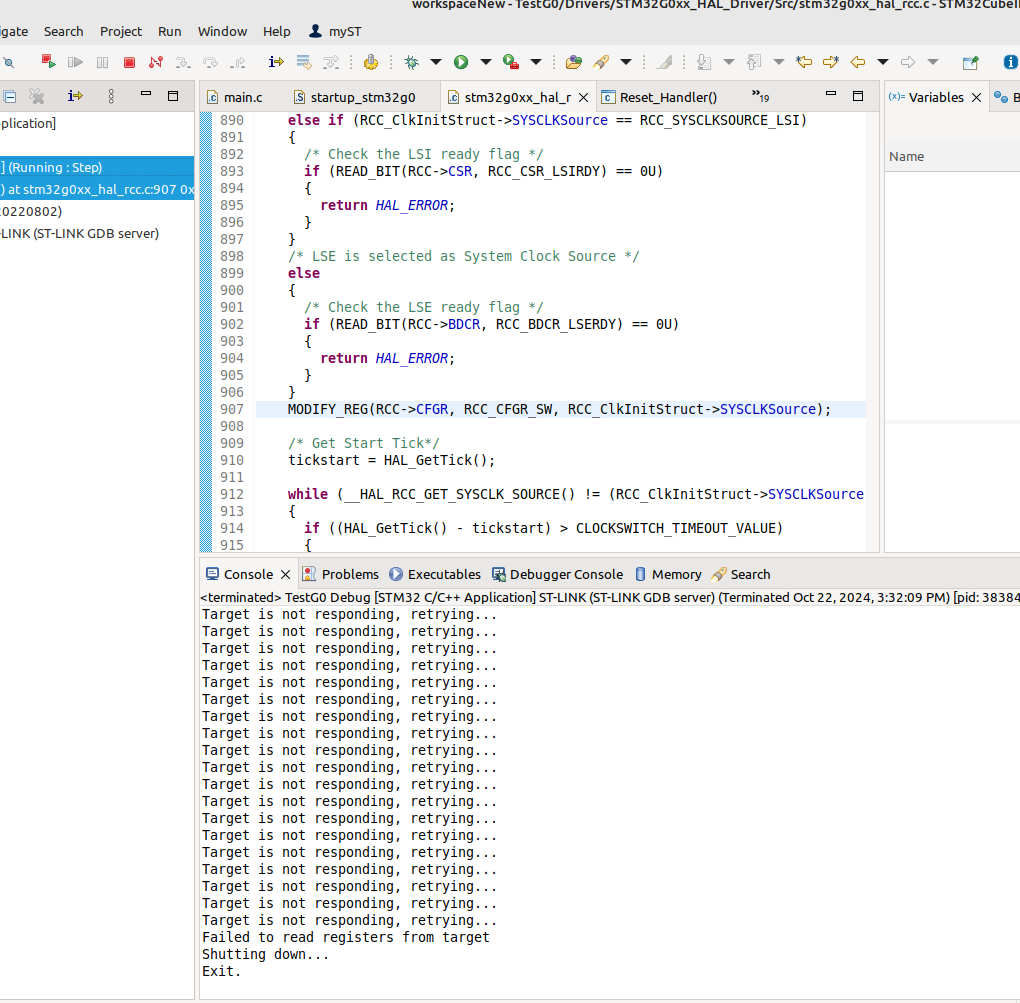The height and width of the screenshot is (1003, 1020).
Task: Launch the Run configuration
Action: [x=462, y=62]
